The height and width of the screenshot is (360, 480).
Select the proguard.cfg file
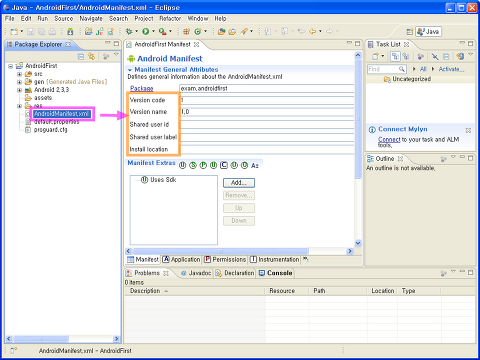[50, 130]
